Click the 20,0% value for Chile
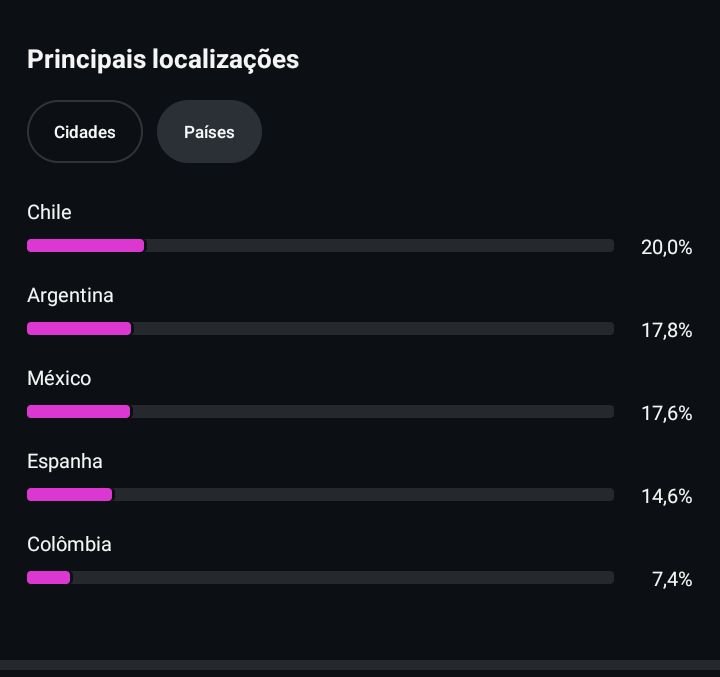Viewport: 720px width, 677px height. pyautogui.click(x=666, y=247)
